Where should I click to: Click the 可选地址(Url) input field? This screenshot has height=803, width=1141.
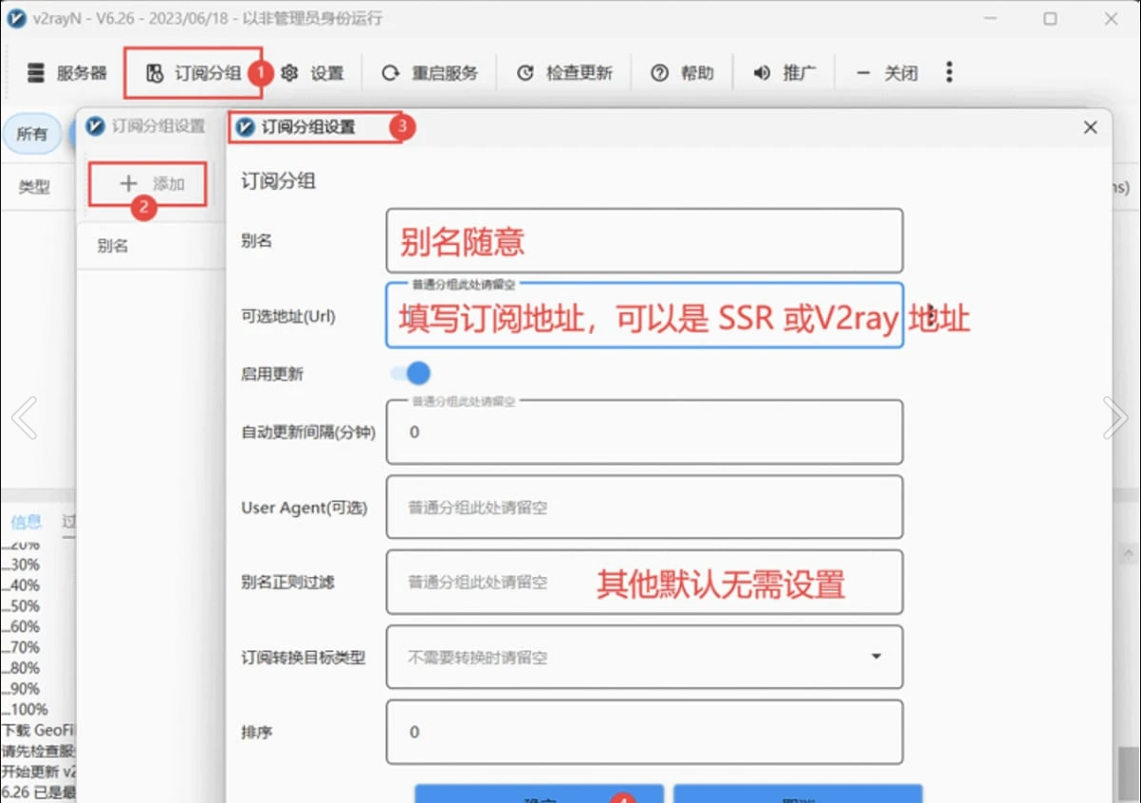pos(645,316)
